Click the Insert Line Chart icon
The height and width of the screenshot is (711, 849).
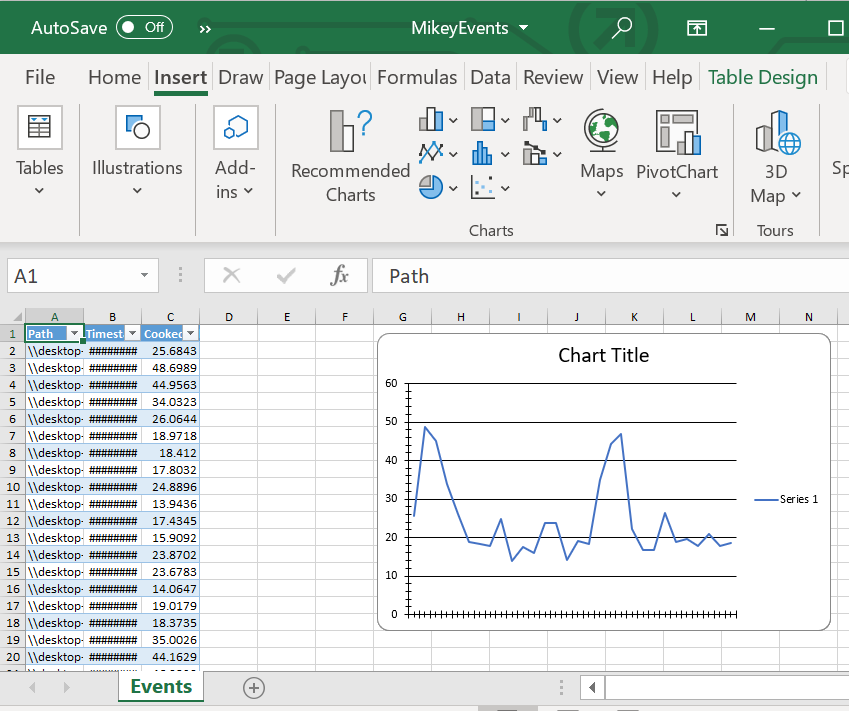431,153
